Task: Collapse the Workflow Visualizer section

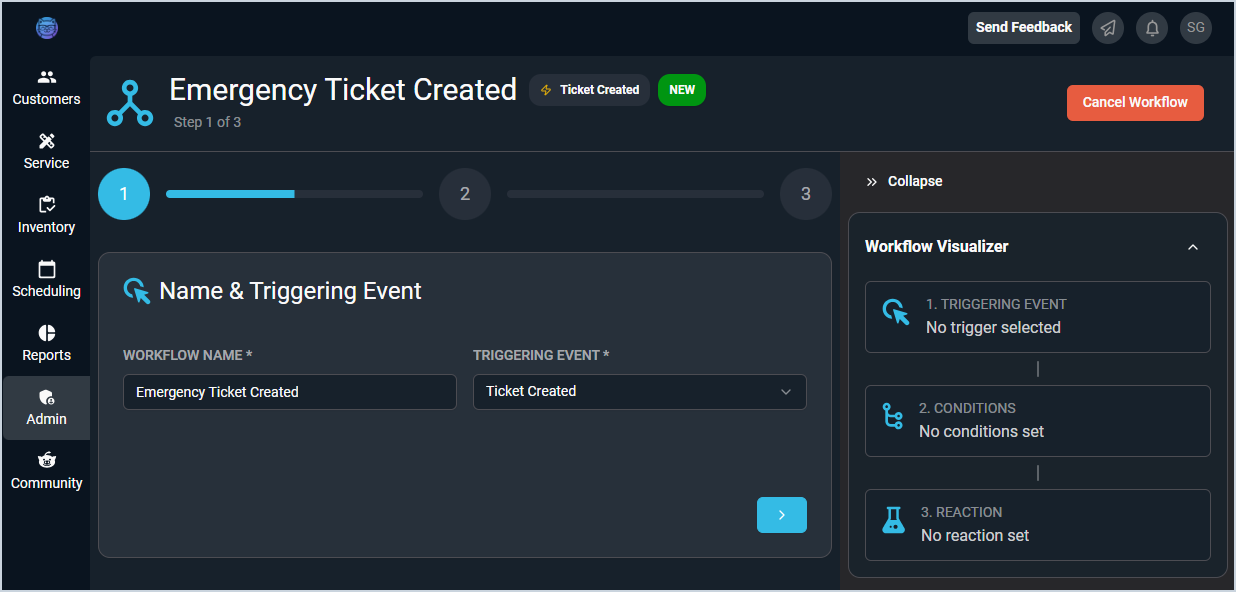Action: [1193, 247]
